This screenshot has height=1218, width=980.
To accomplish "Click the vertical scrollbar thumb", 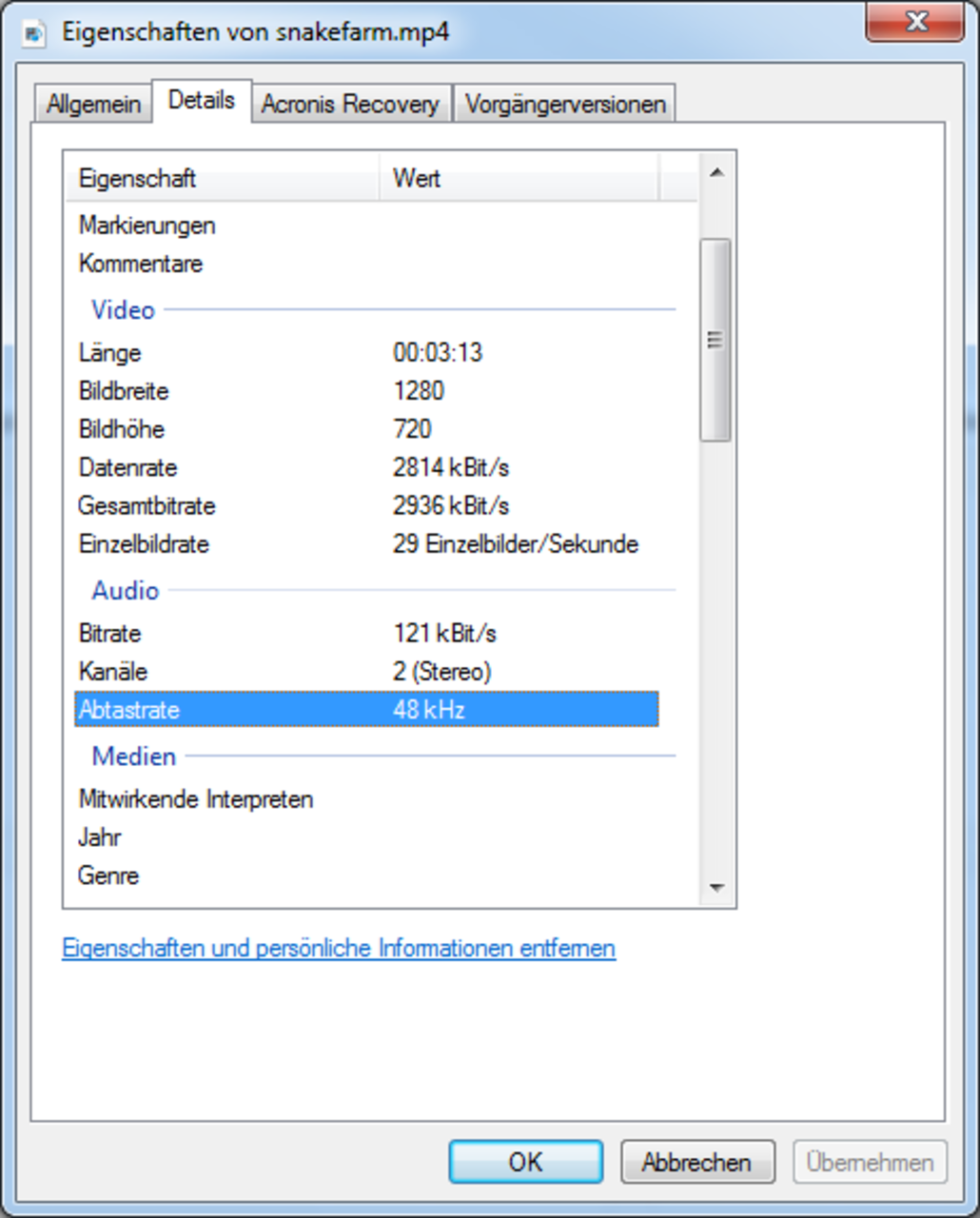I will tap(715, 340).
